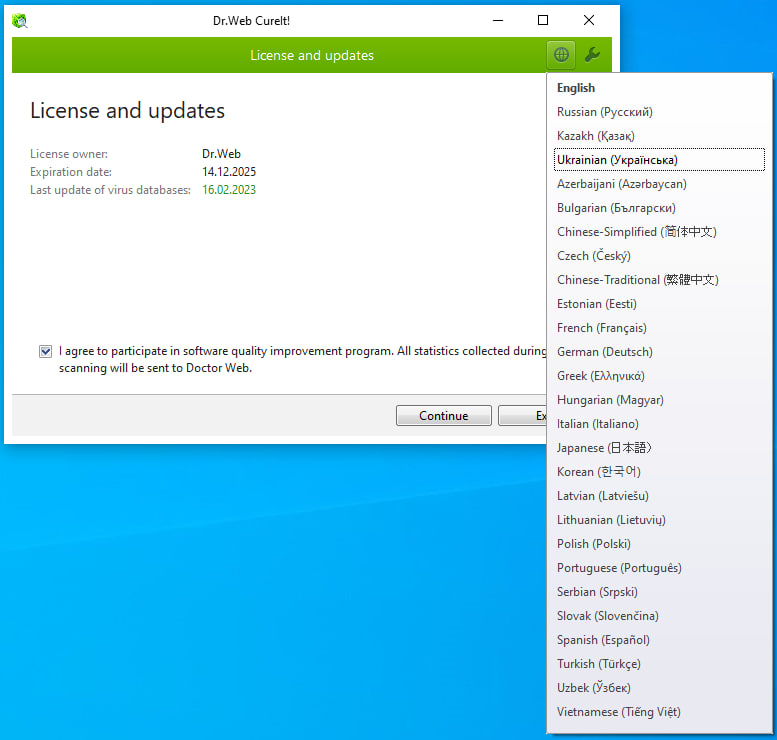The height and width of the screenshot is (740, 777).
Task: Click the Dr.Web CureIt! app icon in title bar
Action: (20, 21)
